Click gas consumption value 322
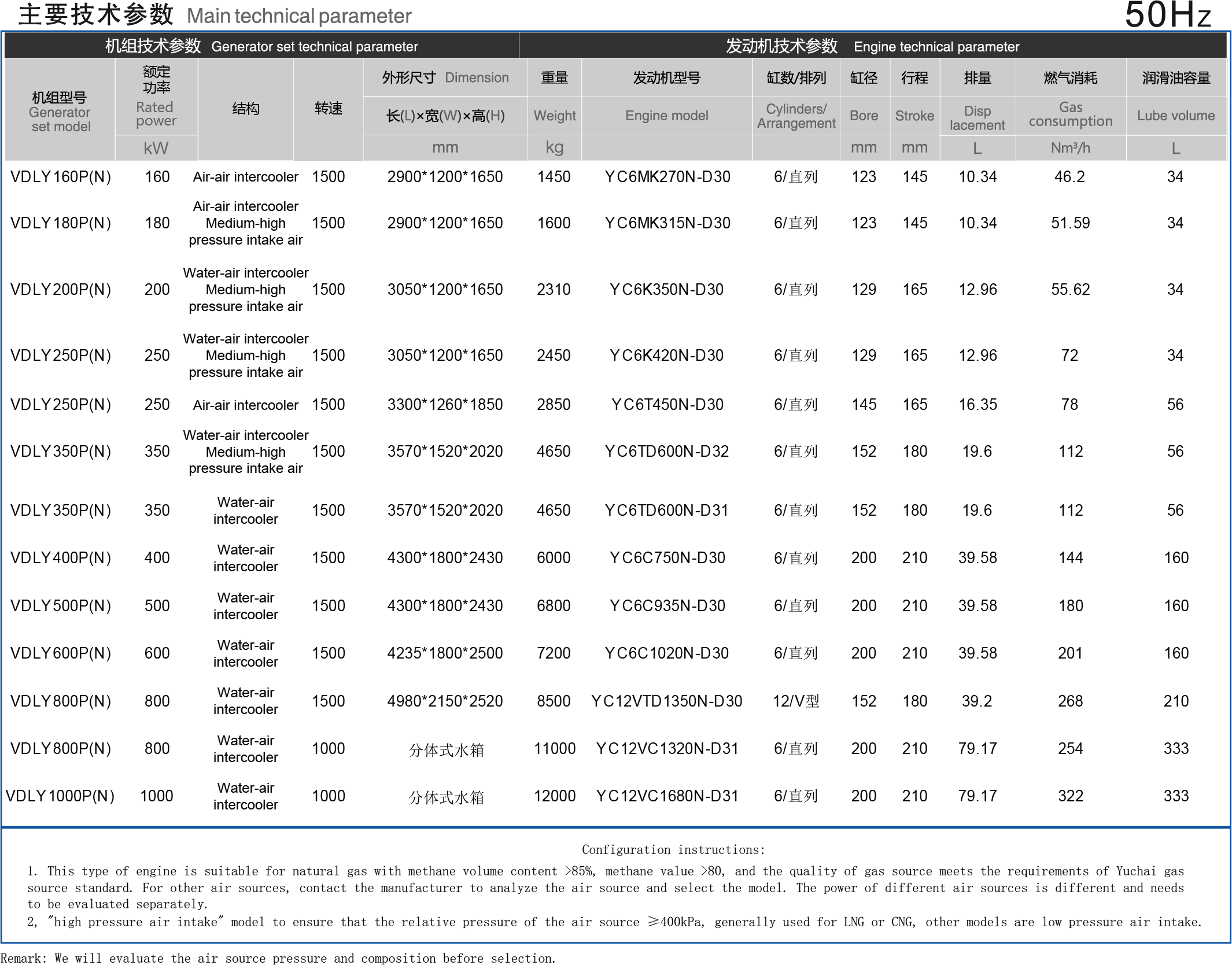The image size is (1232, 965). point(1071,796)
